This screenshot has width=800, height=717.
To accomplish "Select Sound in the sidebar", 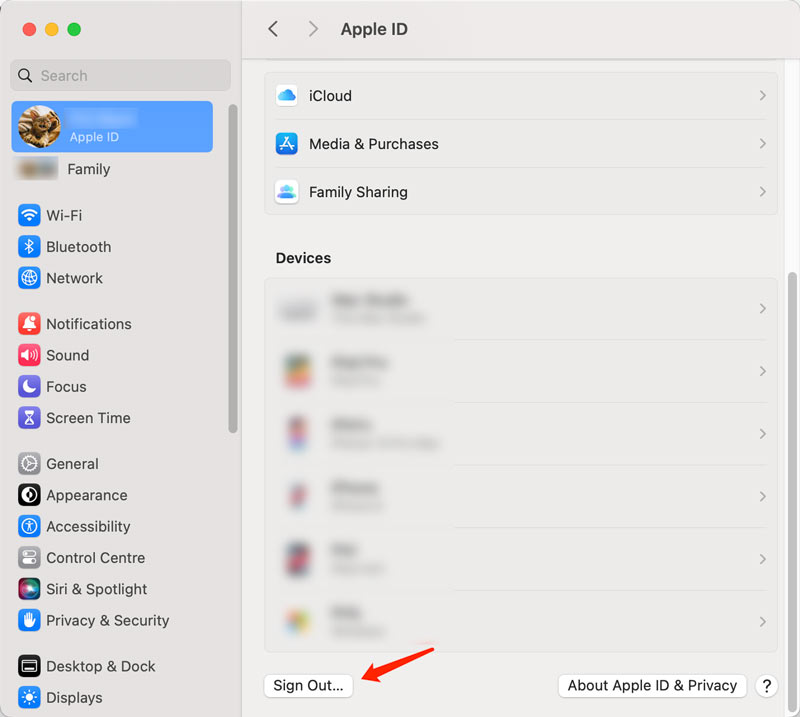I will [112, 355].
